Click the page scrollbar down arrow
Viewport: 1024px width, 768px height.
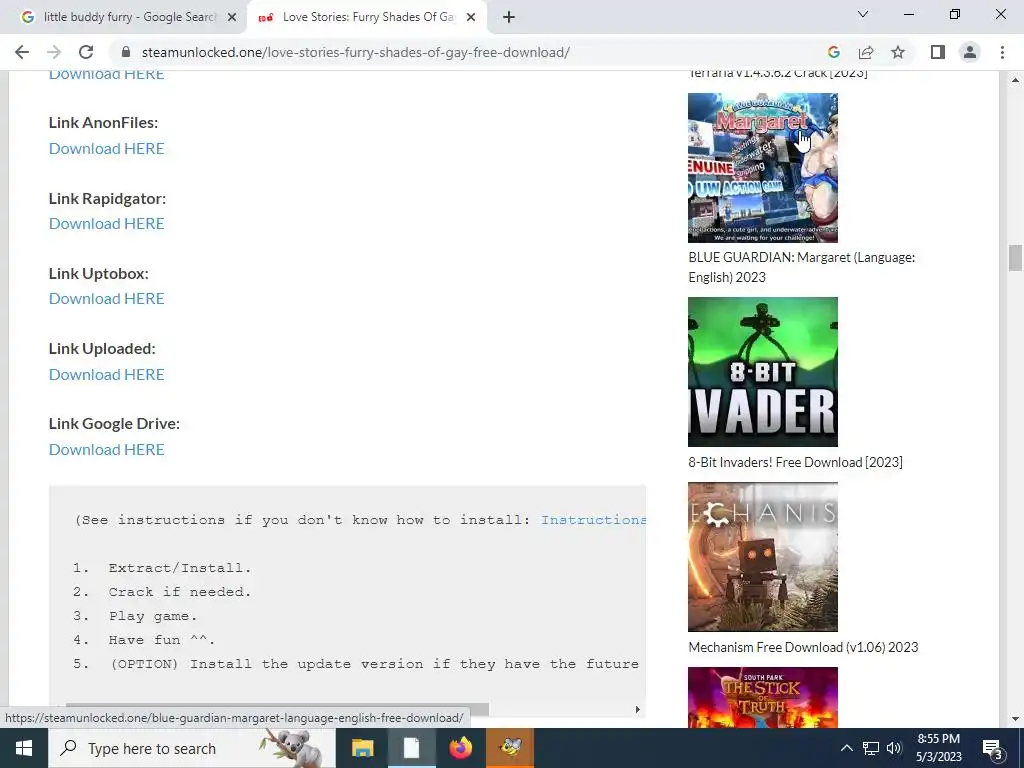point(1015,719)
